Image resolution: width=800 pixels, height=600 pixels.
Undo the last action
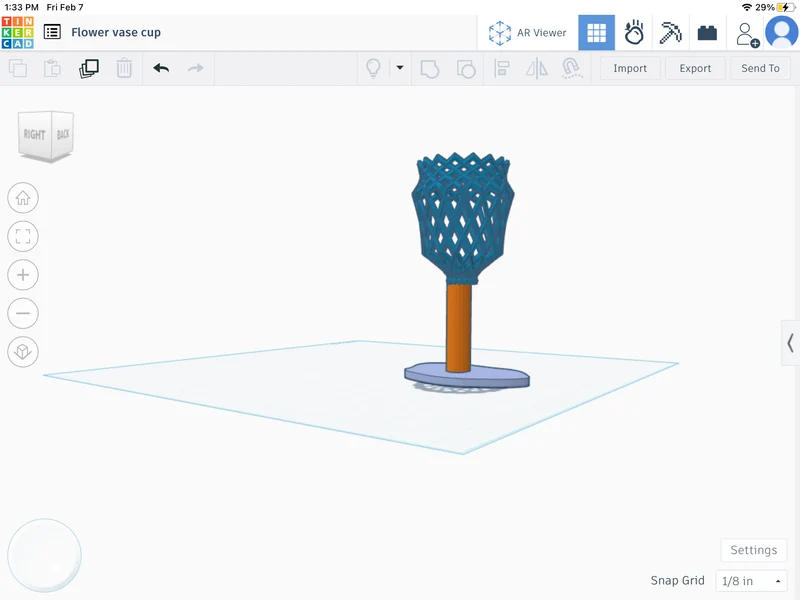click(161, 68)
